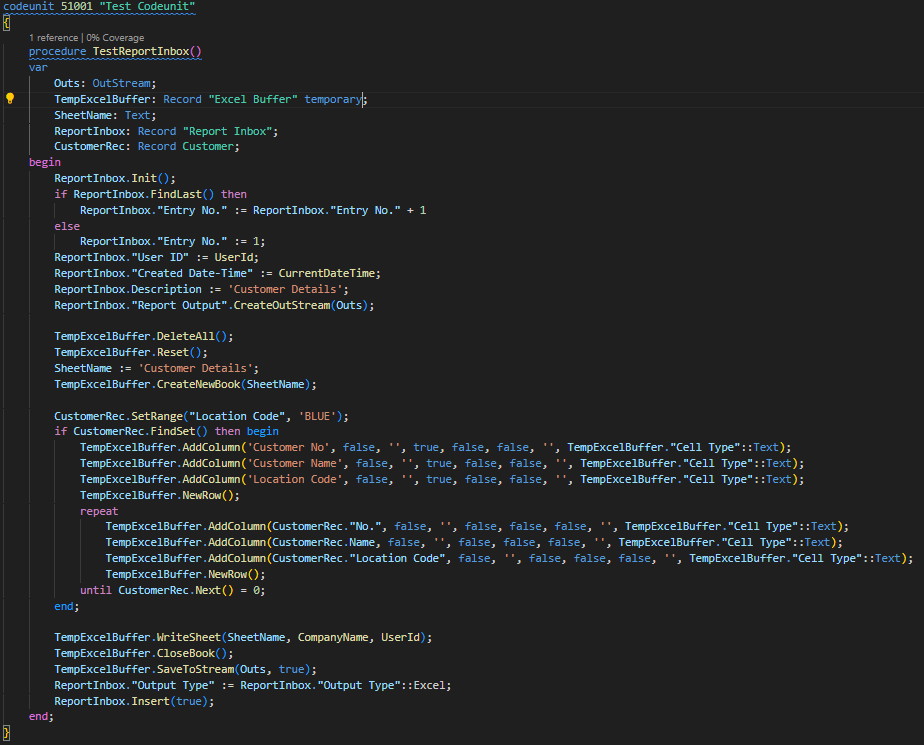Click the yellow lightbulb code action icon
Viewport: 924px width, 745px height.
pos(10,99)
